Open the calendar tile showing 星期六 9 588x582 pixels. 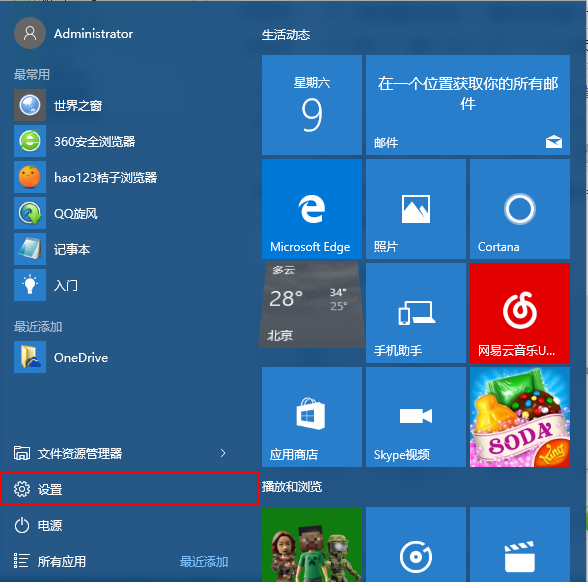coord(312,105)
